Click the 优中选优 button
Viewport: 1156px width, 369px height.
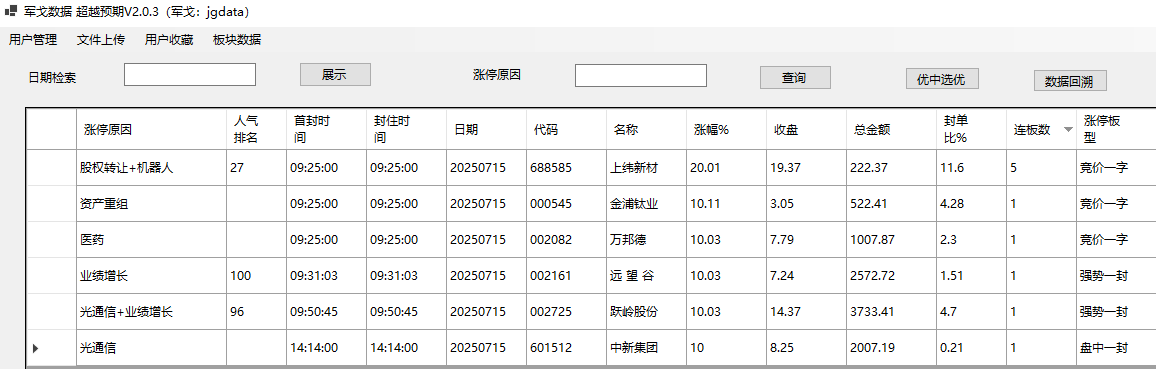point(942,78)
